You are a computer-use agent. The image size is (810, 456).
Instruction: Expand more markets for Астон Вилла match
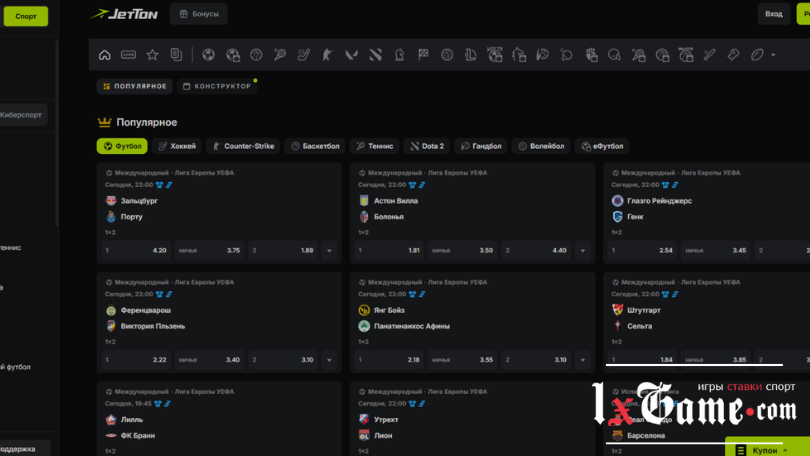coord(582,250)
